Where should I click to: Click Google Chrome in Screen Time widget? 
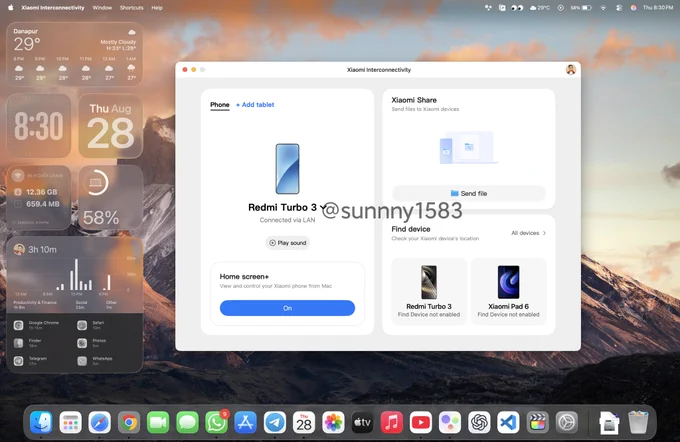[38, 325]
